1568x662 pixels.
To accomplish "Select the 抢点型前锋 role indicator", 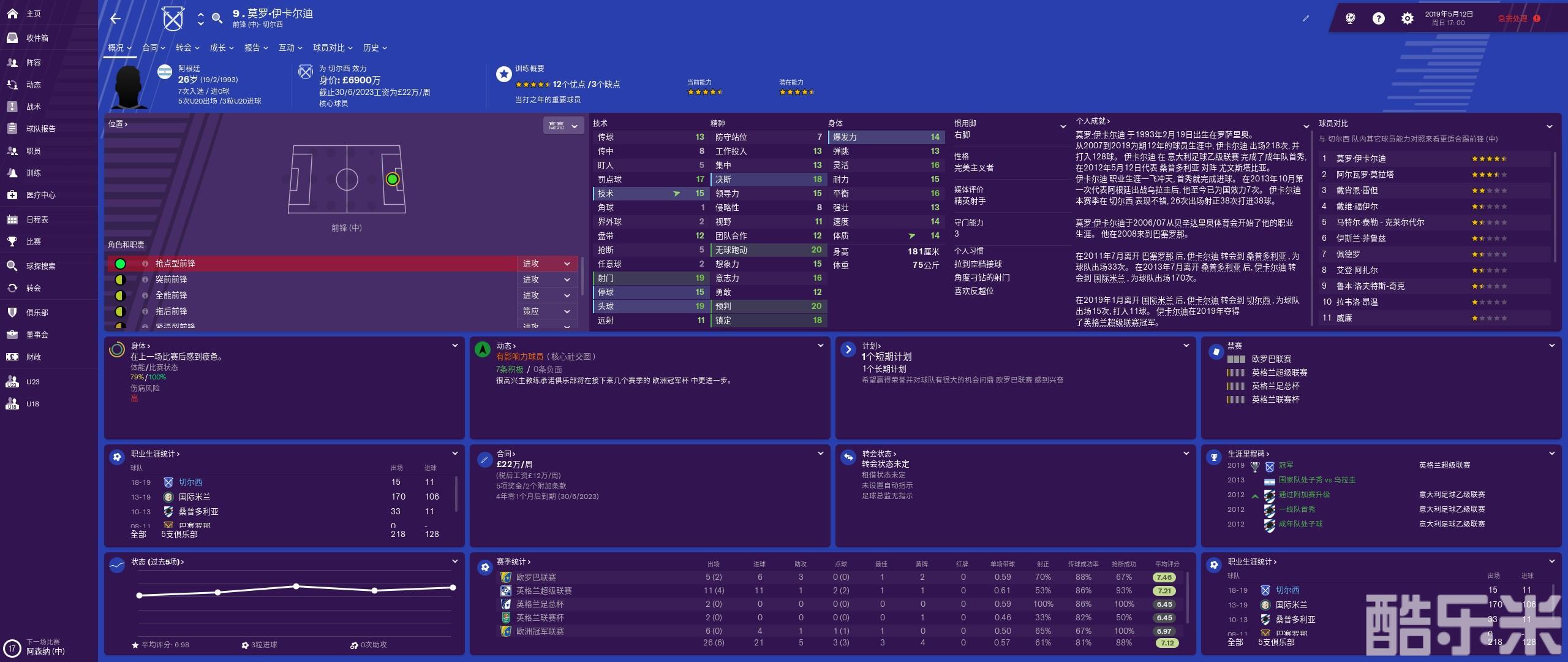I will 120,264.
